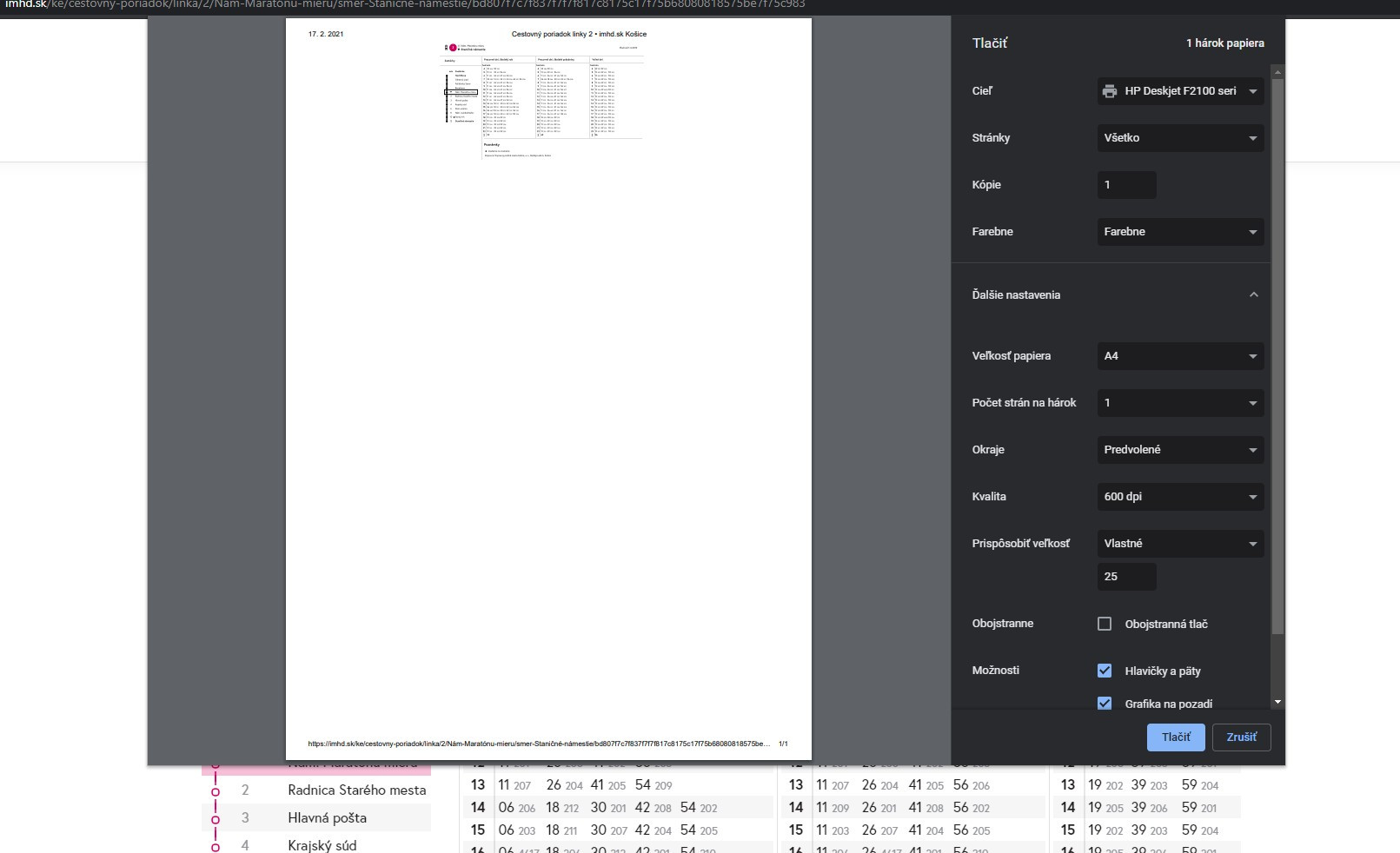Viewport: 1400px width, 853px height.
Task: Click the Kópie number input field
Action: [1126, 185]
